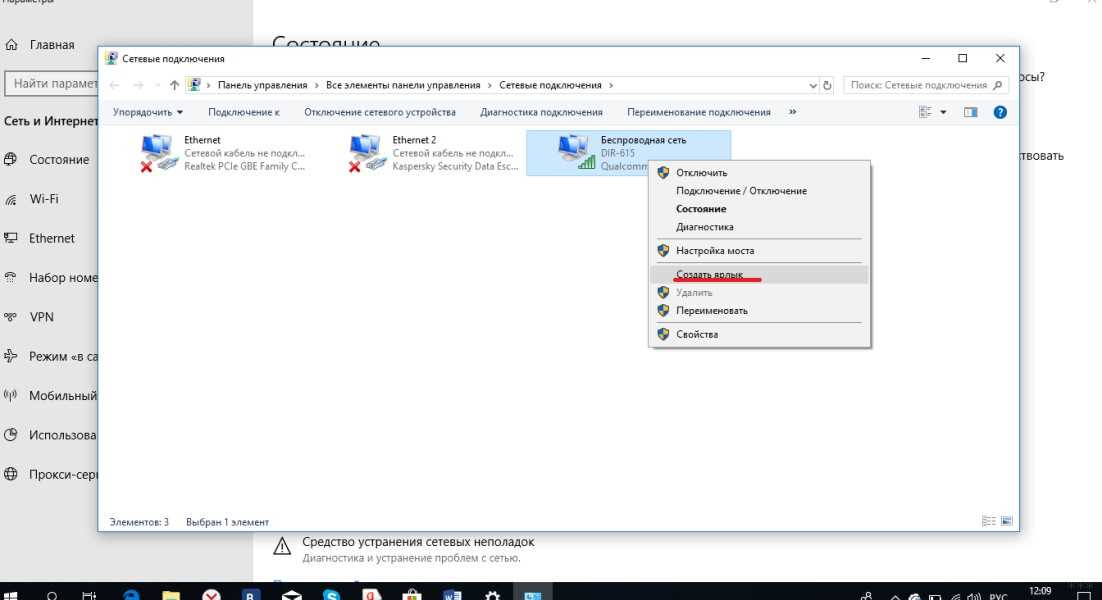Show hidden tray icons chevron
Screen dimensions: 1102x600
tap(895, 597)
